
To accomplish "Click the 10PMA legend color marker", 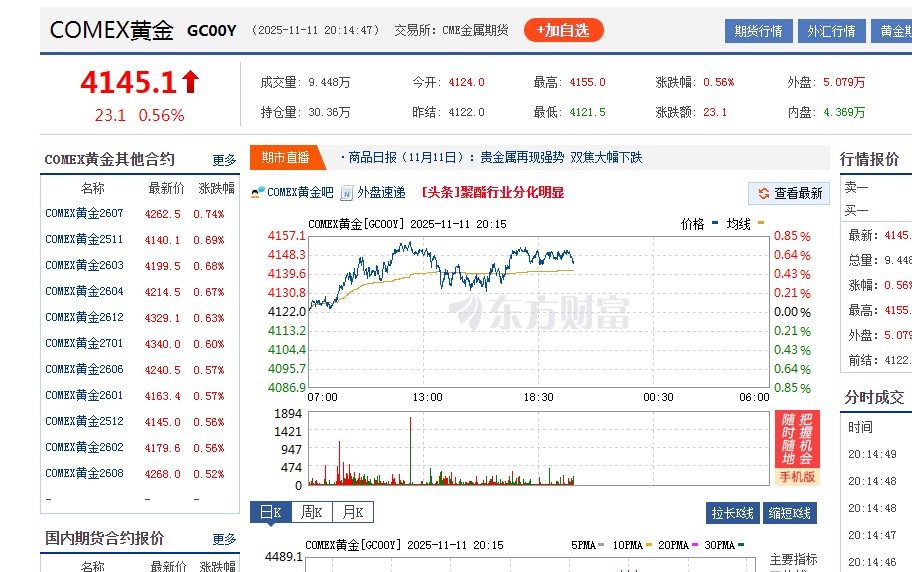I will coord(649,545).
